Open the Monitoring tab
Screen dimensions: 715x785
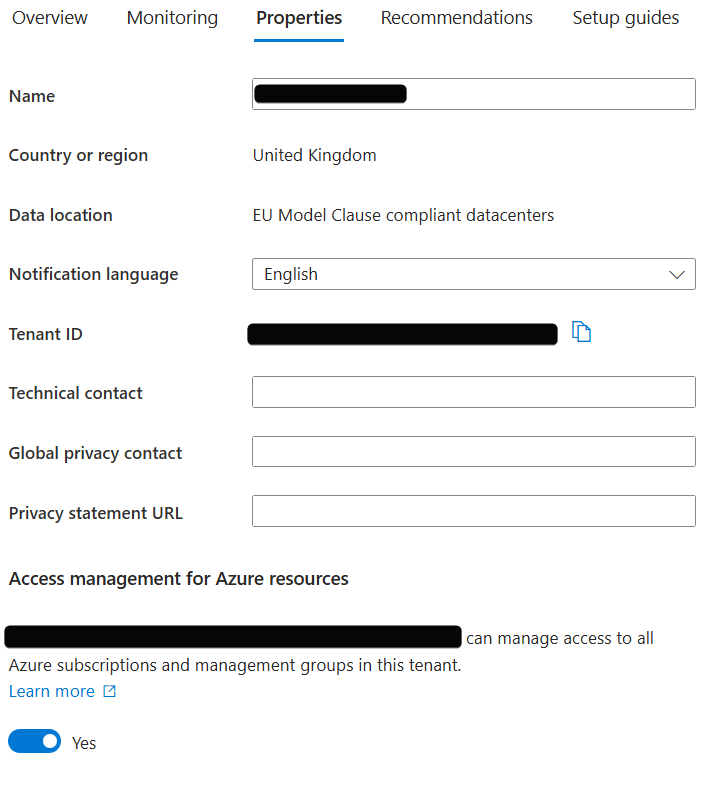[172, 18]
